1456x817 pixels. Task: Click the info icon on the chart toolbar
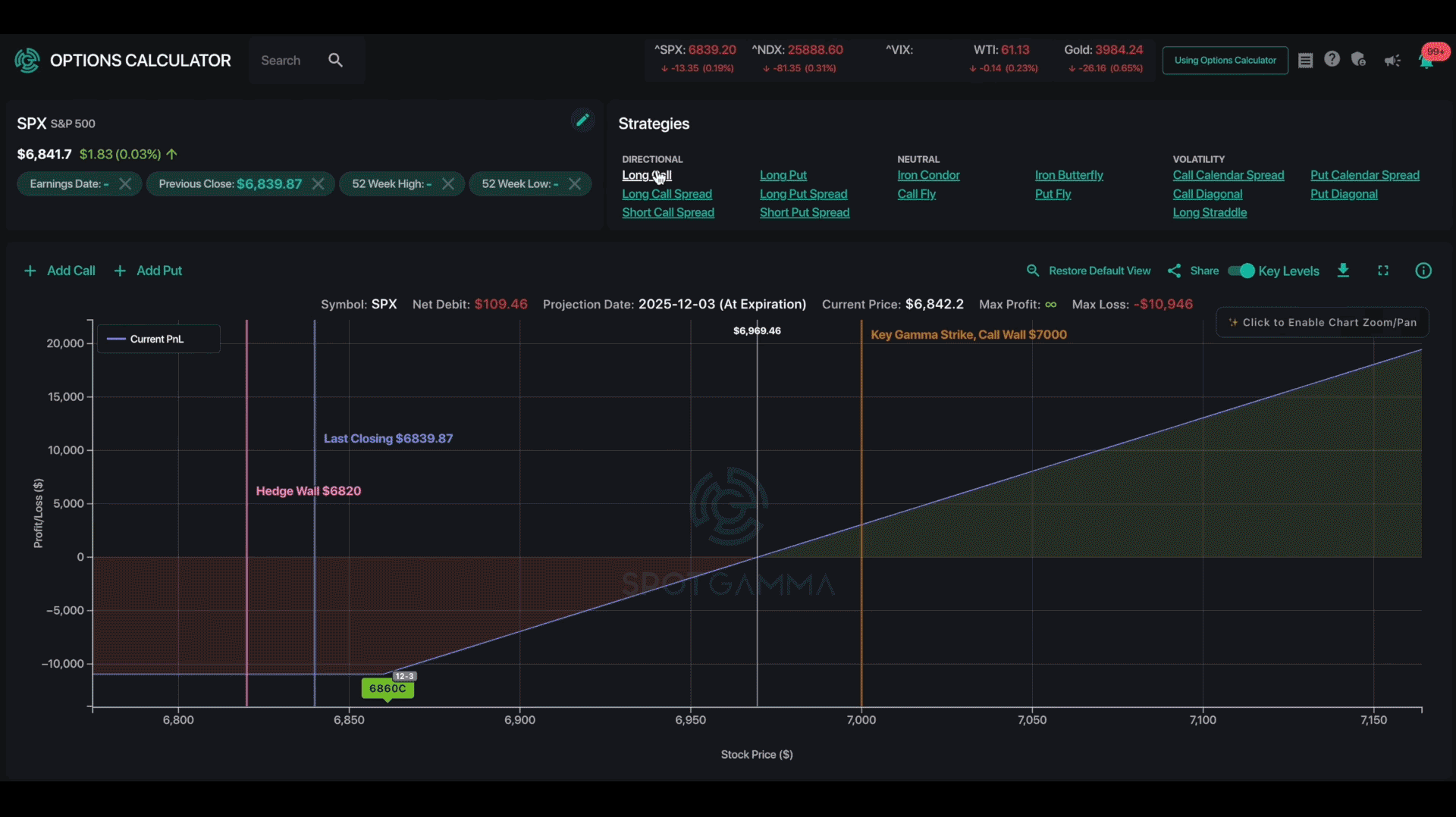coord(1424,271)
